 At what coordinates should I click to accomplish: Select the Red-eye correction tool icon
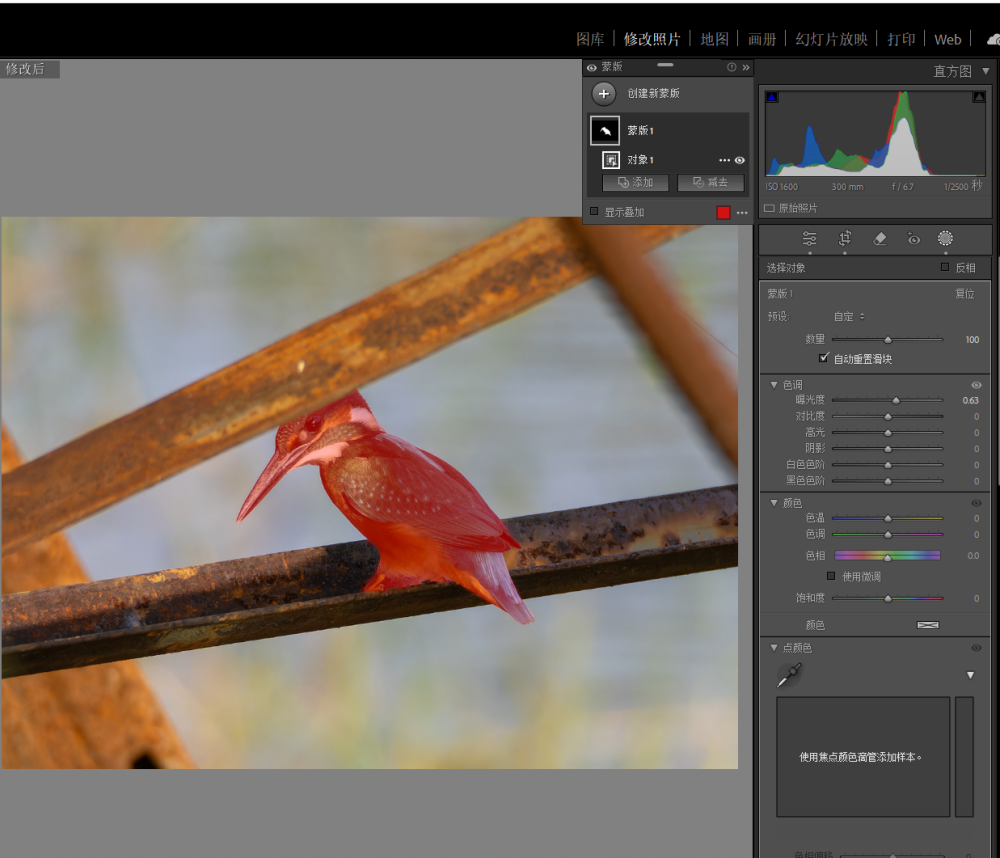pos(914,239)
